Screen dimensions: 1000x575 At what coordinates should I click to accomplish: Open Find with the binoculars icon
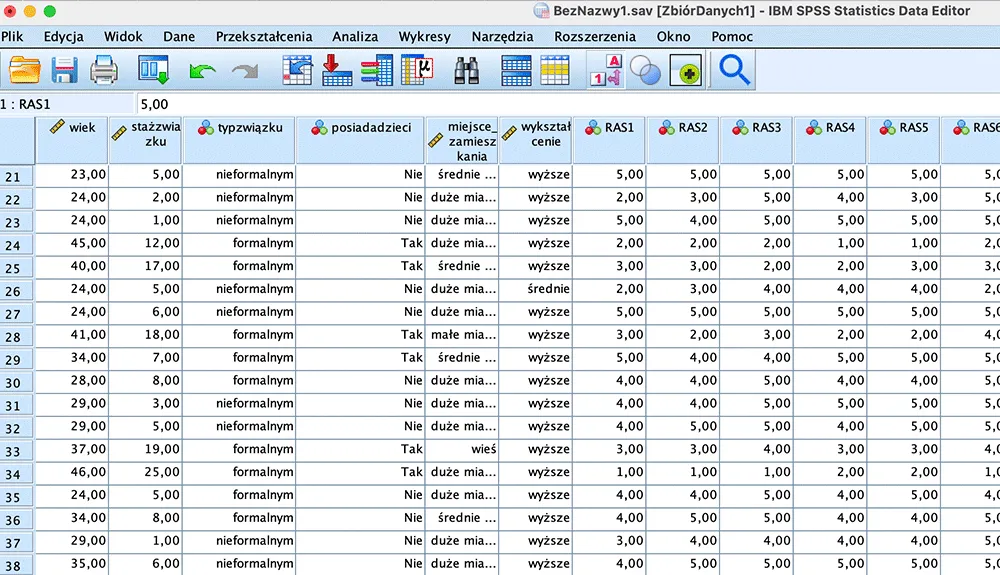click(467, 70)
